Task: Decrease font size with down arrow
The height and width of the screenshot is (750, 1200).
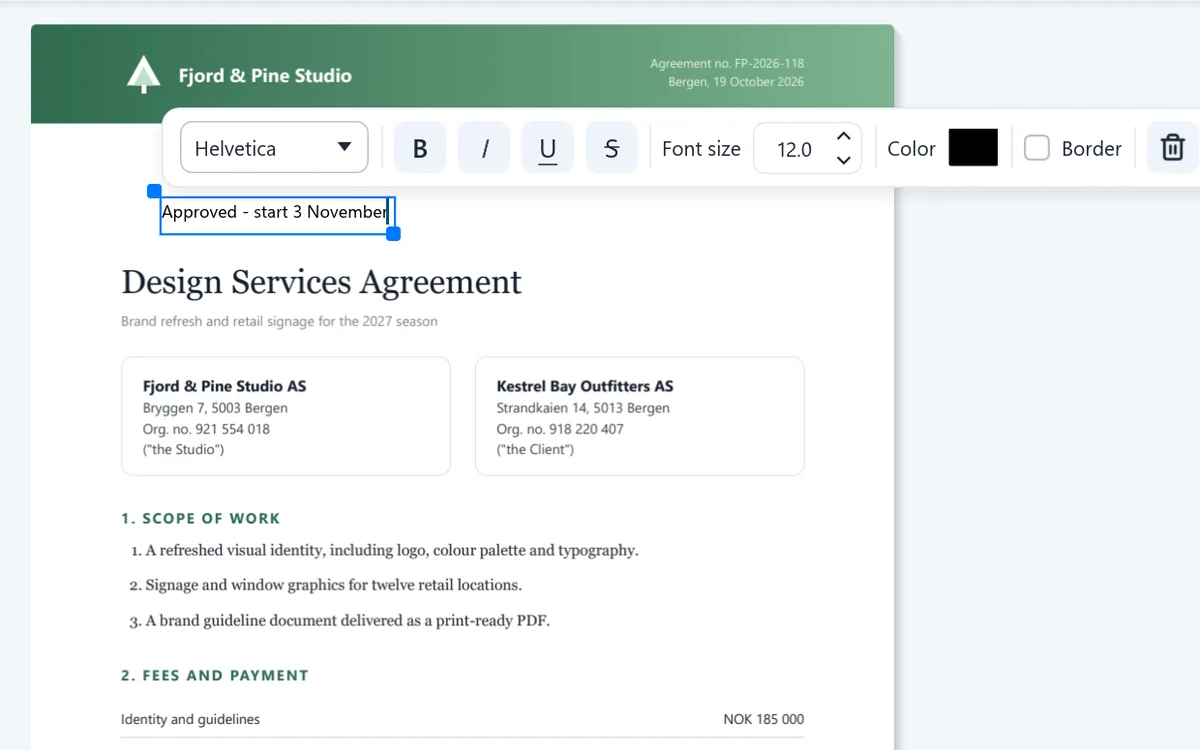Action: (843, 160)
